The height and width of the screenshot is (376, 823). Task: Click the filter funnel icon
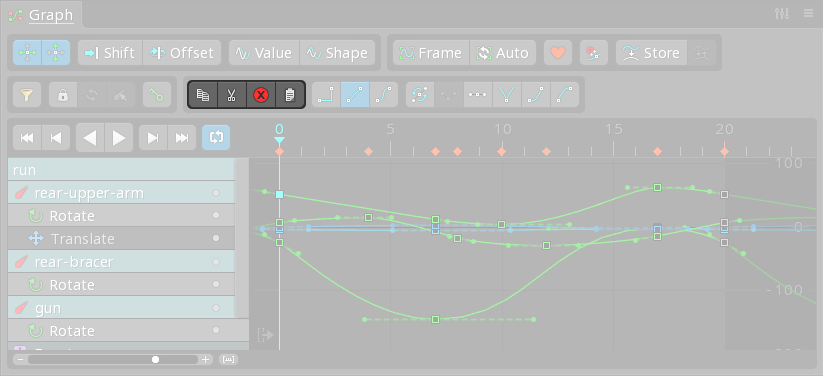coord(27,95)
